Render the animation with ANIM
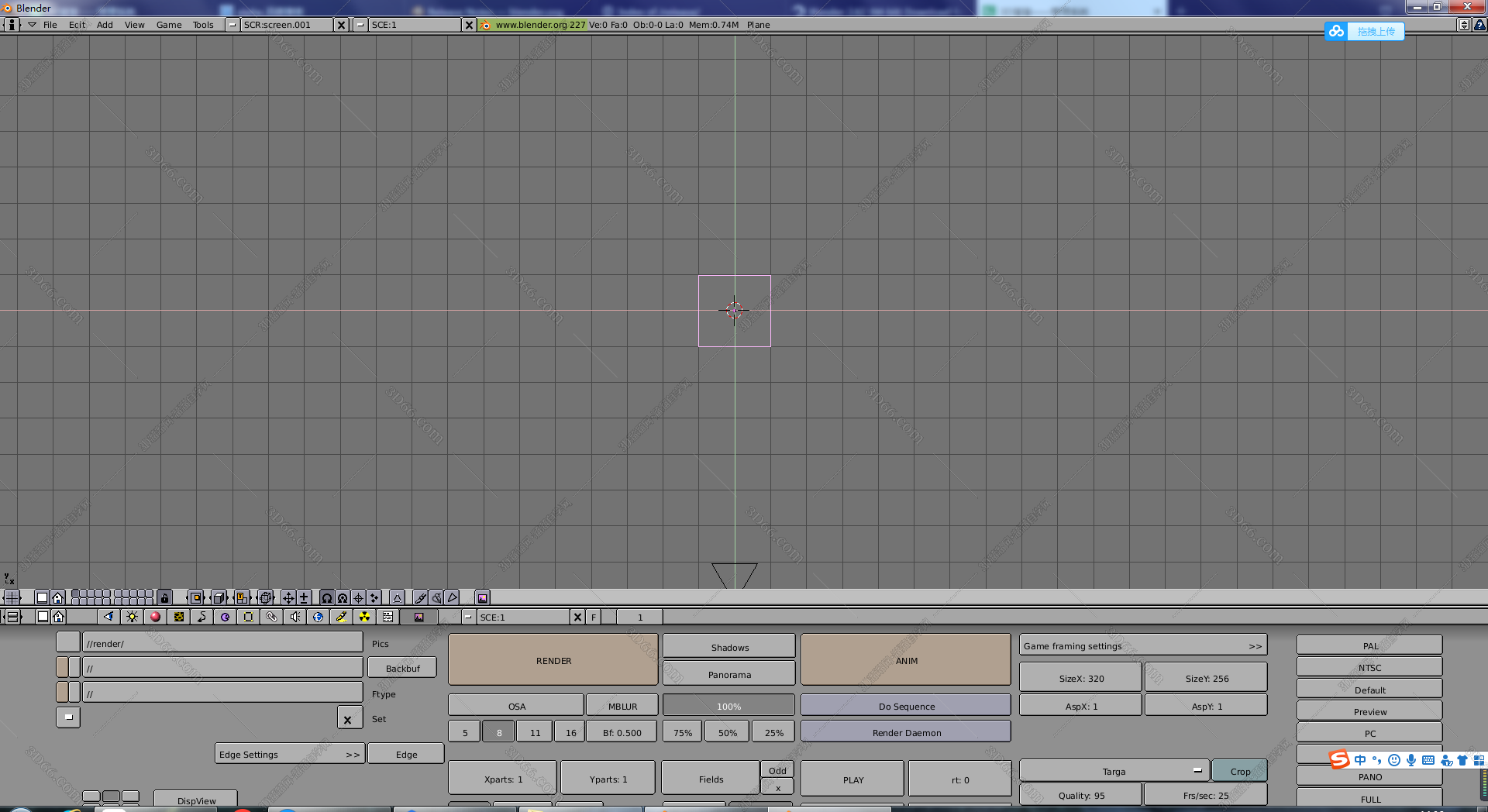The image size is (1488, 812). coord(904,660)
